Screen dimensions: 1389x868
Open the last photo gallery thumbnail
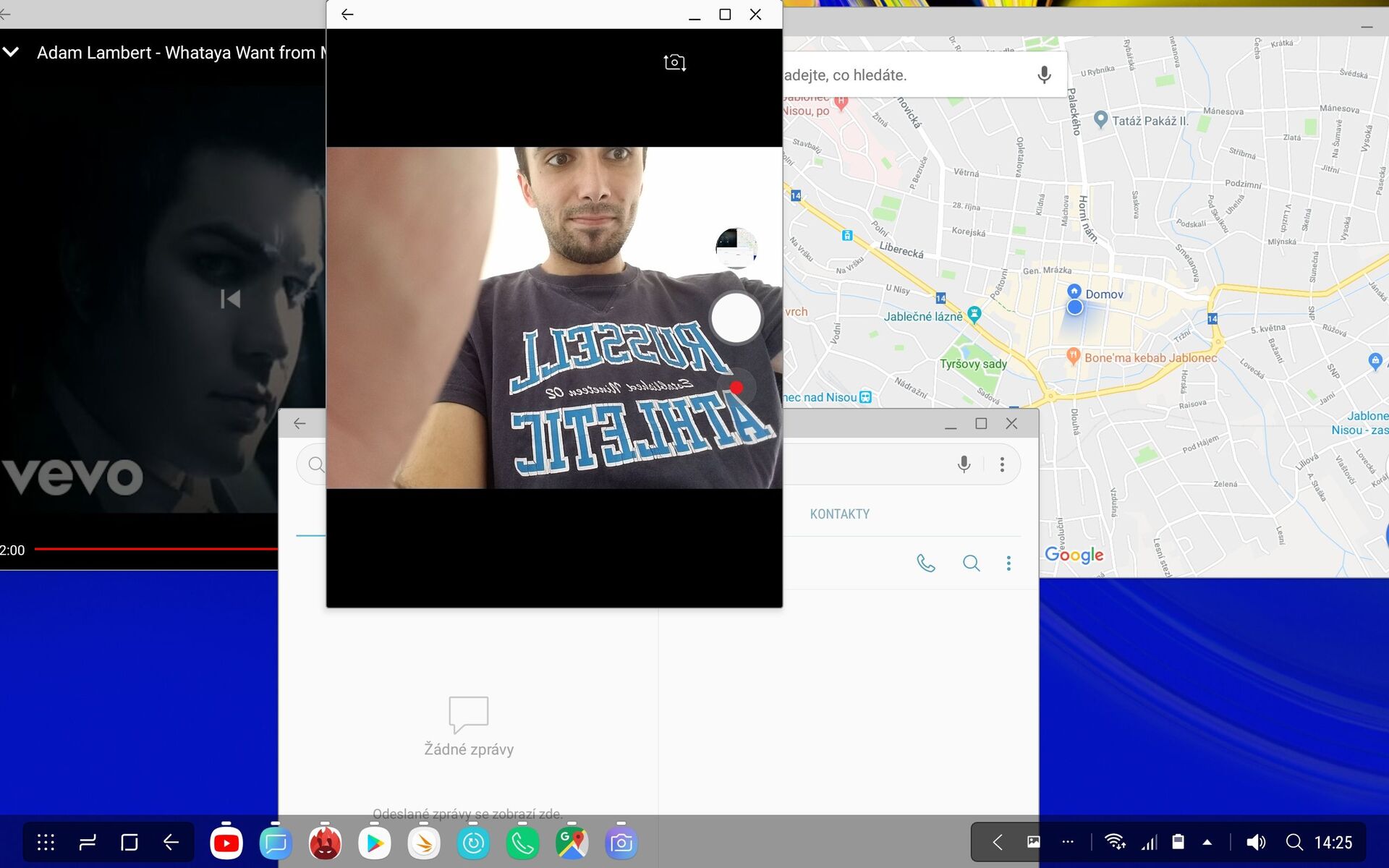click(736, 247)
